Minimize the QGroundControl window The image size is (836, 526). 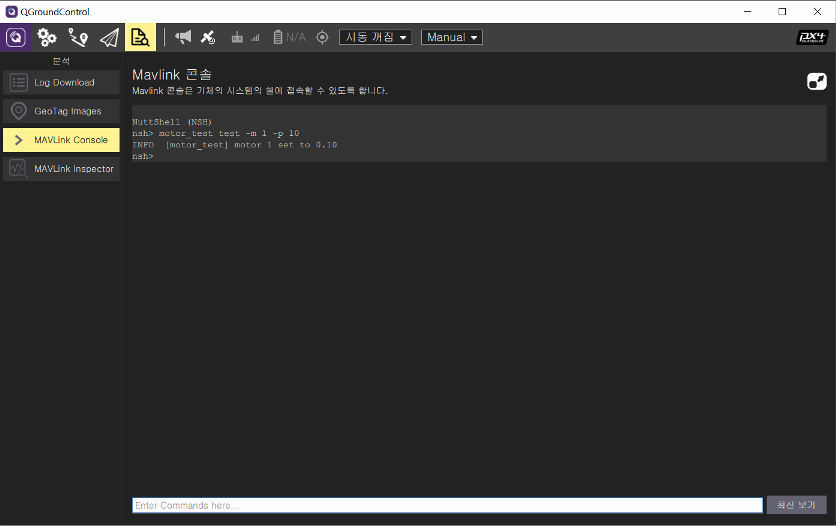coord(747,11)
